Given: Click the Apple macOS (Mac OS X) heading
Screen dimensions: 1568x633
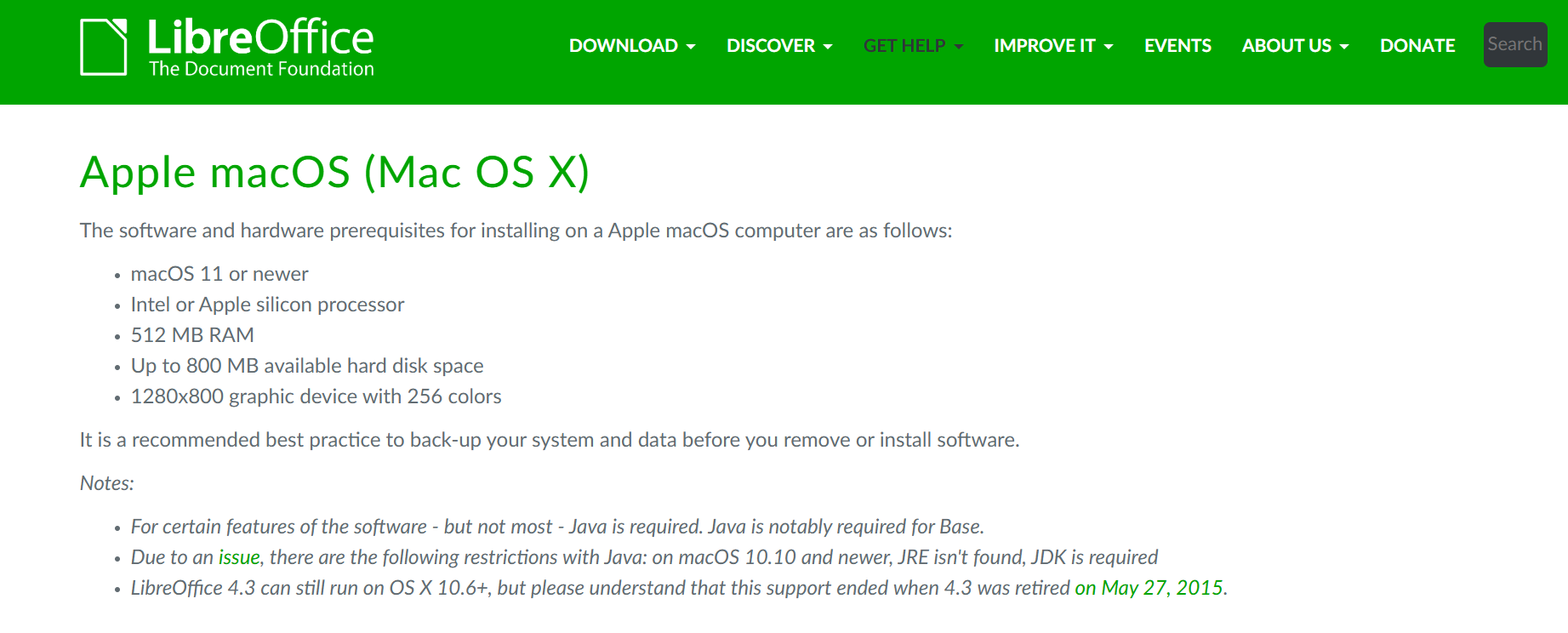Looking at the screenshot, I should (334, 173).
